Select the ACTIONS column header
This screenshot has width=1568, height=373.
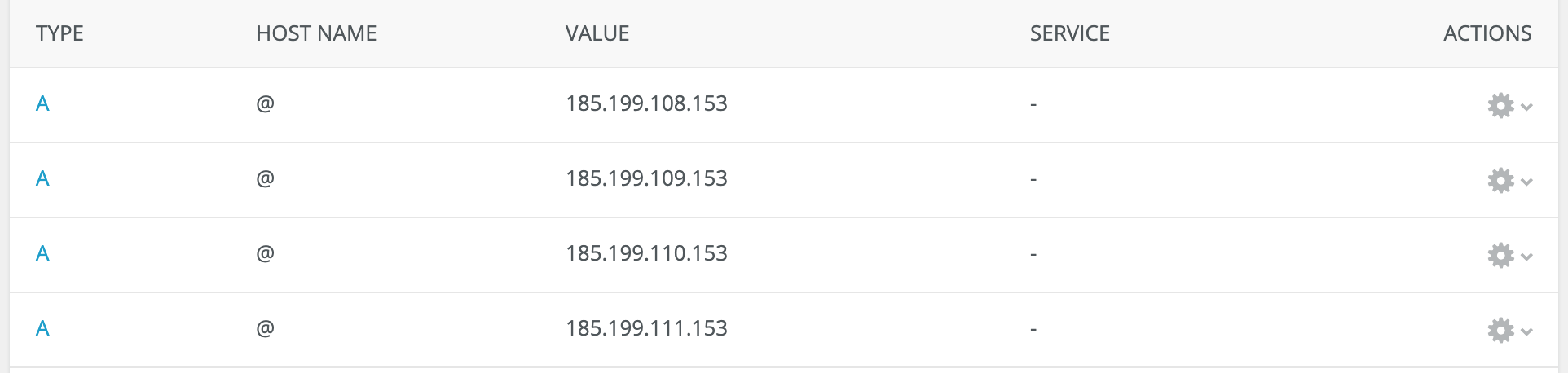(x=1487, y=33)
